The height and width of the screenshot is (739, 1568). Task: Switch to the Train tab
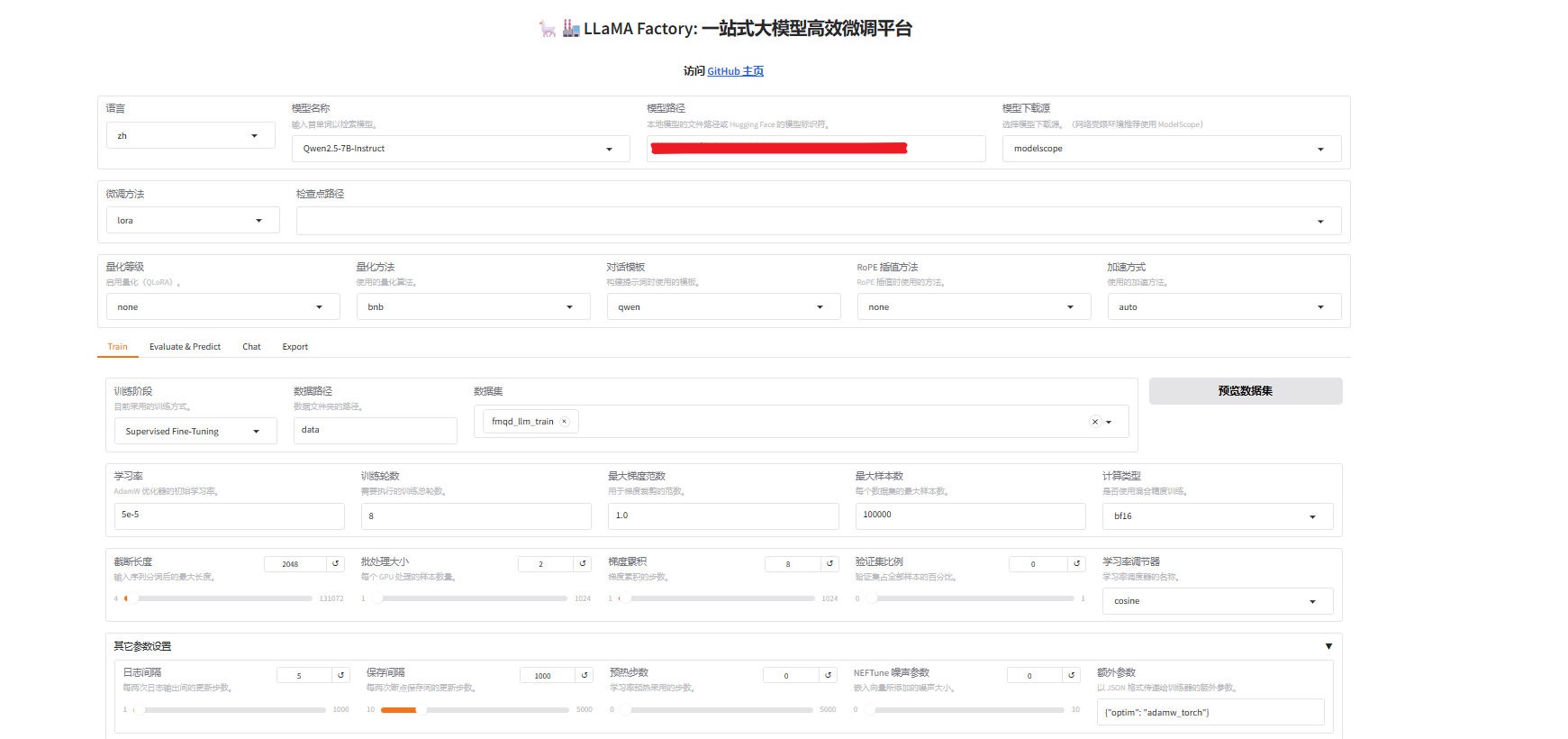click(118, 347)
